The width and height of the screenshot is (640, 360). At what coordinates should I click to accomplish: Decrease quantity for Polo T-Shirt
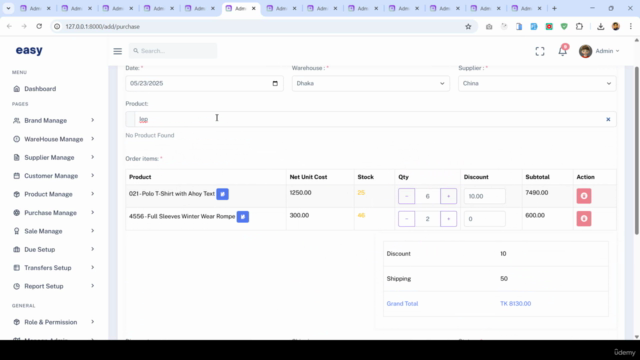[x=407, y=196]
